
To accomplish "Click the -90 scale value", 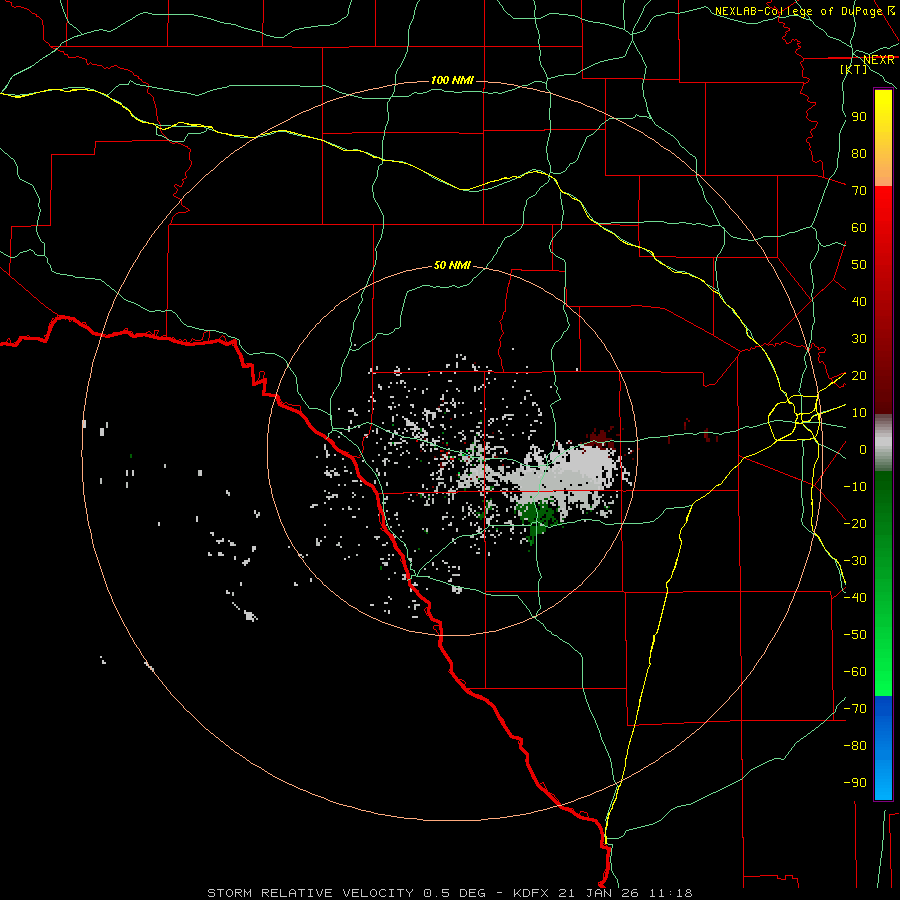I will pos(855,782).
